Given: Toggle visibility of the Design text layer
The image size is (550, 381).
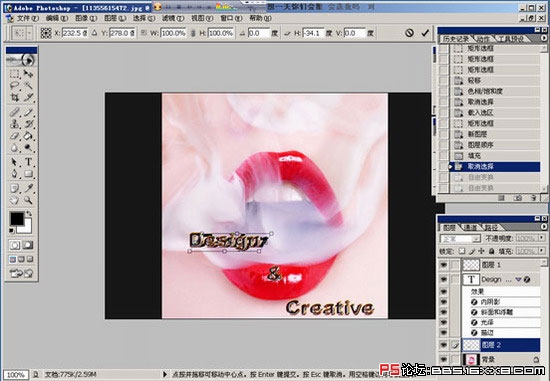Looking at the screenshot, I should [443, 279].
